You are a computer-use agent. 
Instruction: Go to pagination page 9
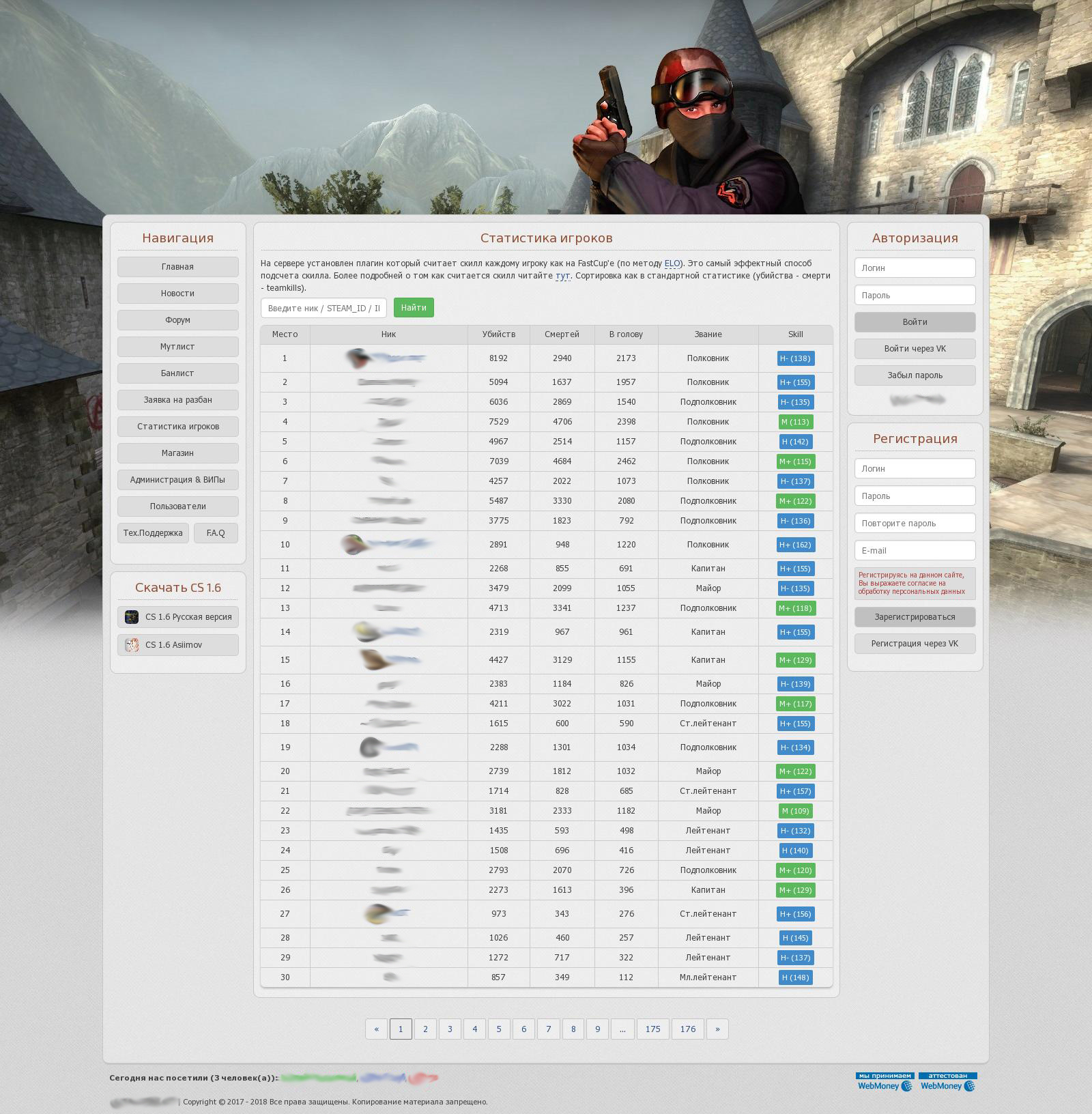597,1029
